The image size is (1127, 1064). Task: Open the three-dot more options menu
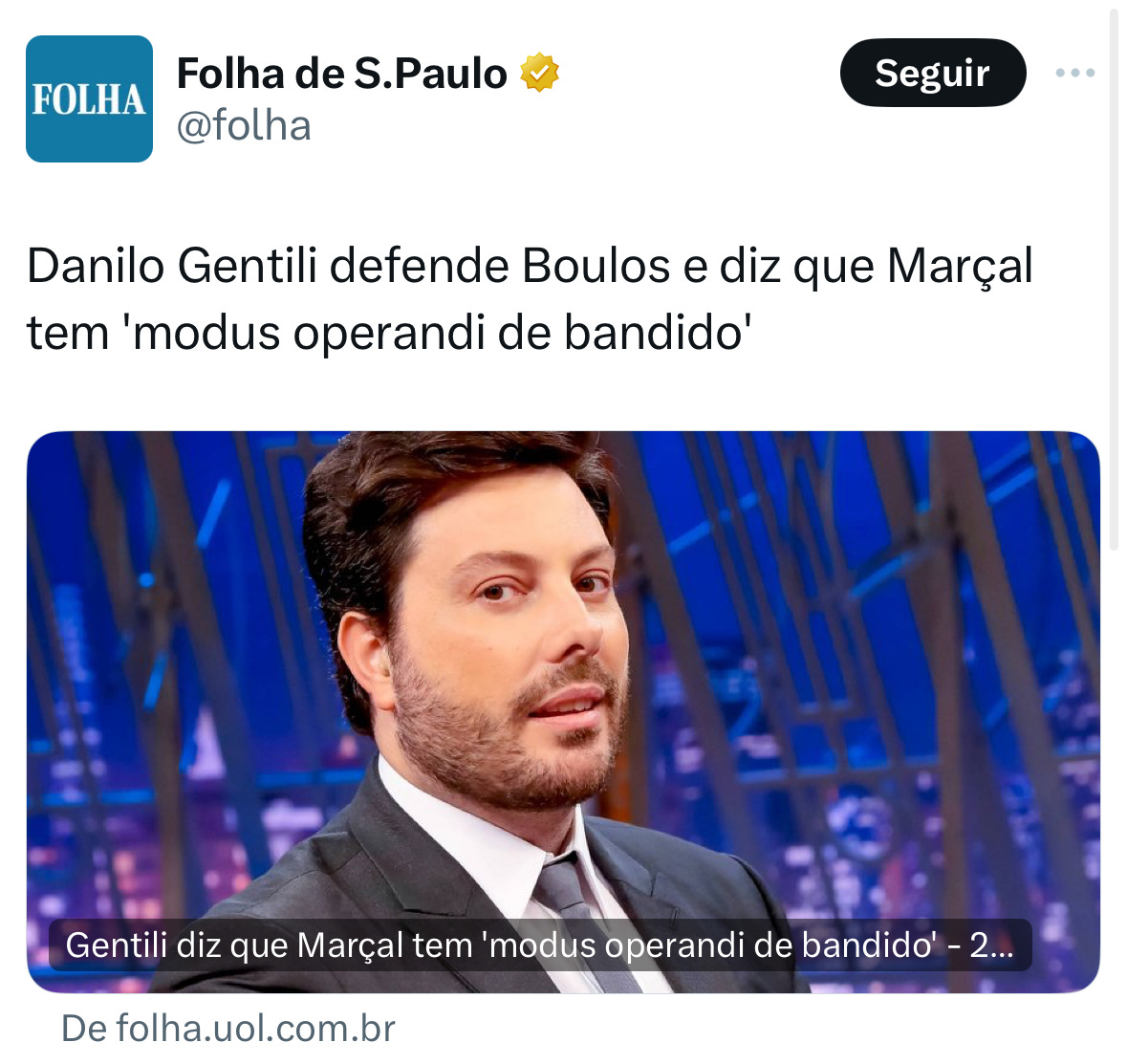coord(1074,73)
